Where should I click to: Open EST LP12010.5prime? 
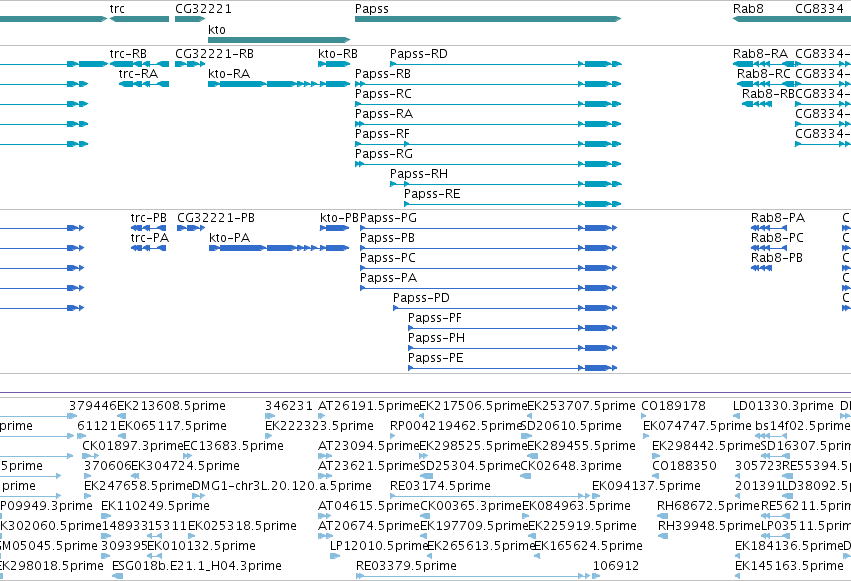tap(379, 547)
